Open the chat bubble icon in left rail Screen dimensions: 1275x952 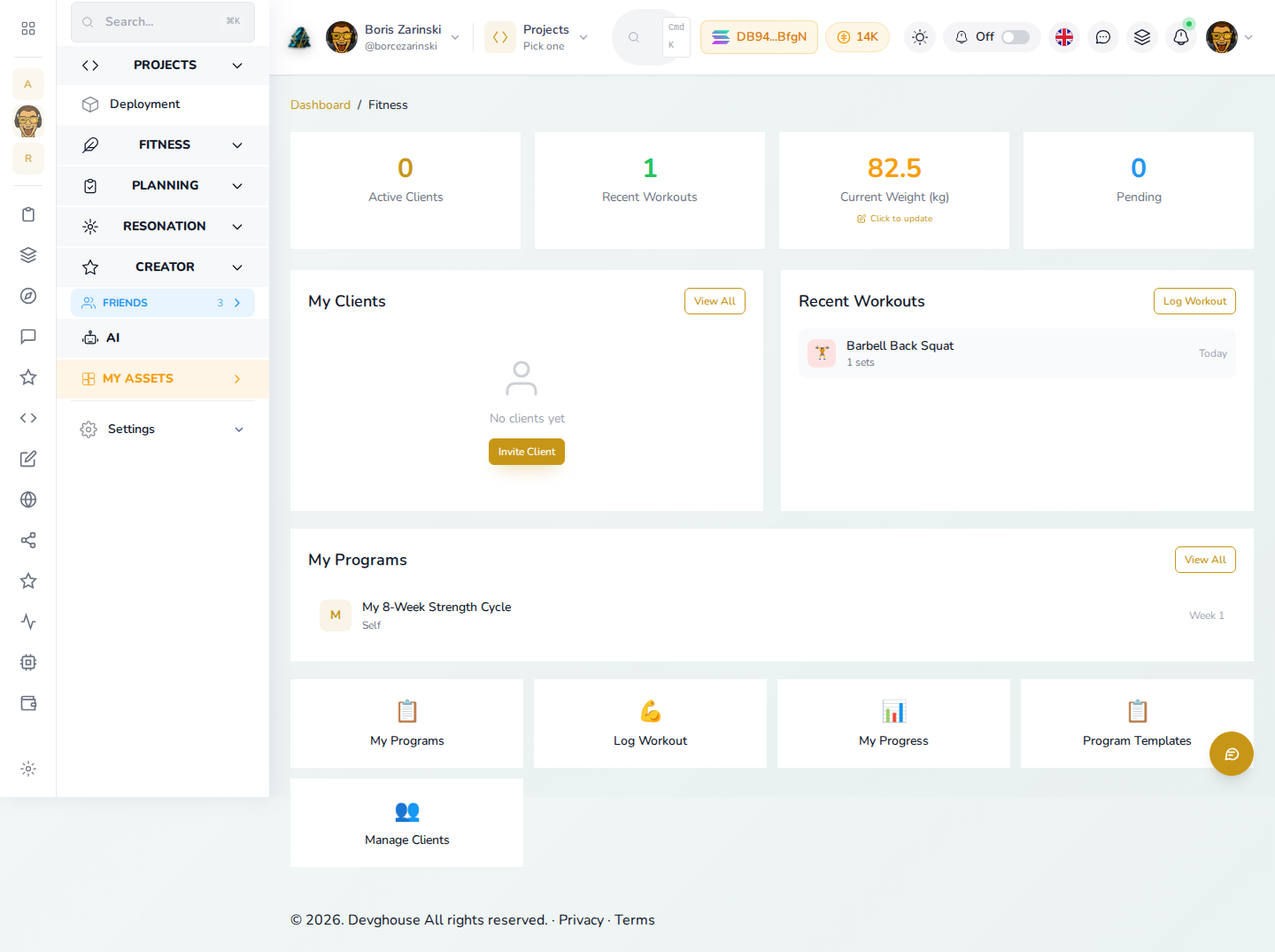tap(28, 337)
